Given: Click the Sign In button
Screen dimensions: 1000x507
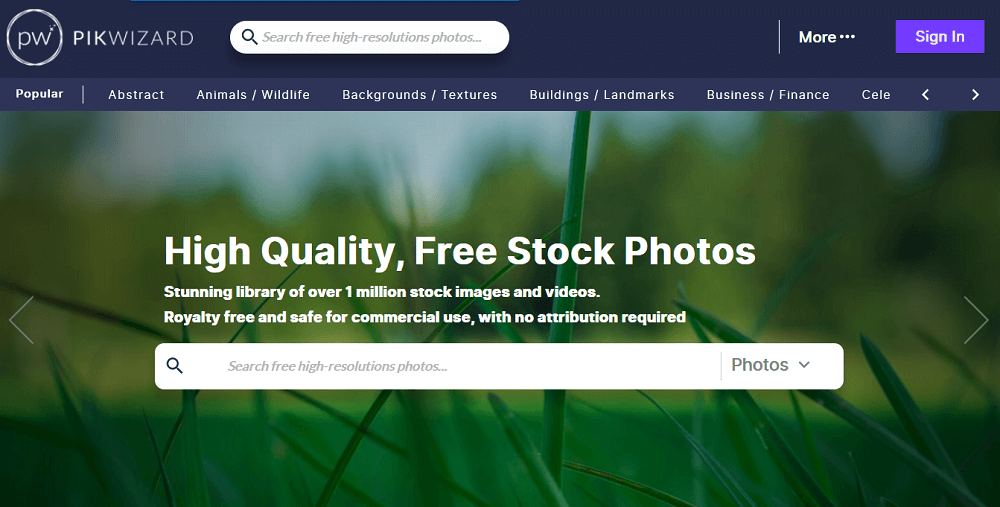Looking at the screenshot, I should (940, 36).
